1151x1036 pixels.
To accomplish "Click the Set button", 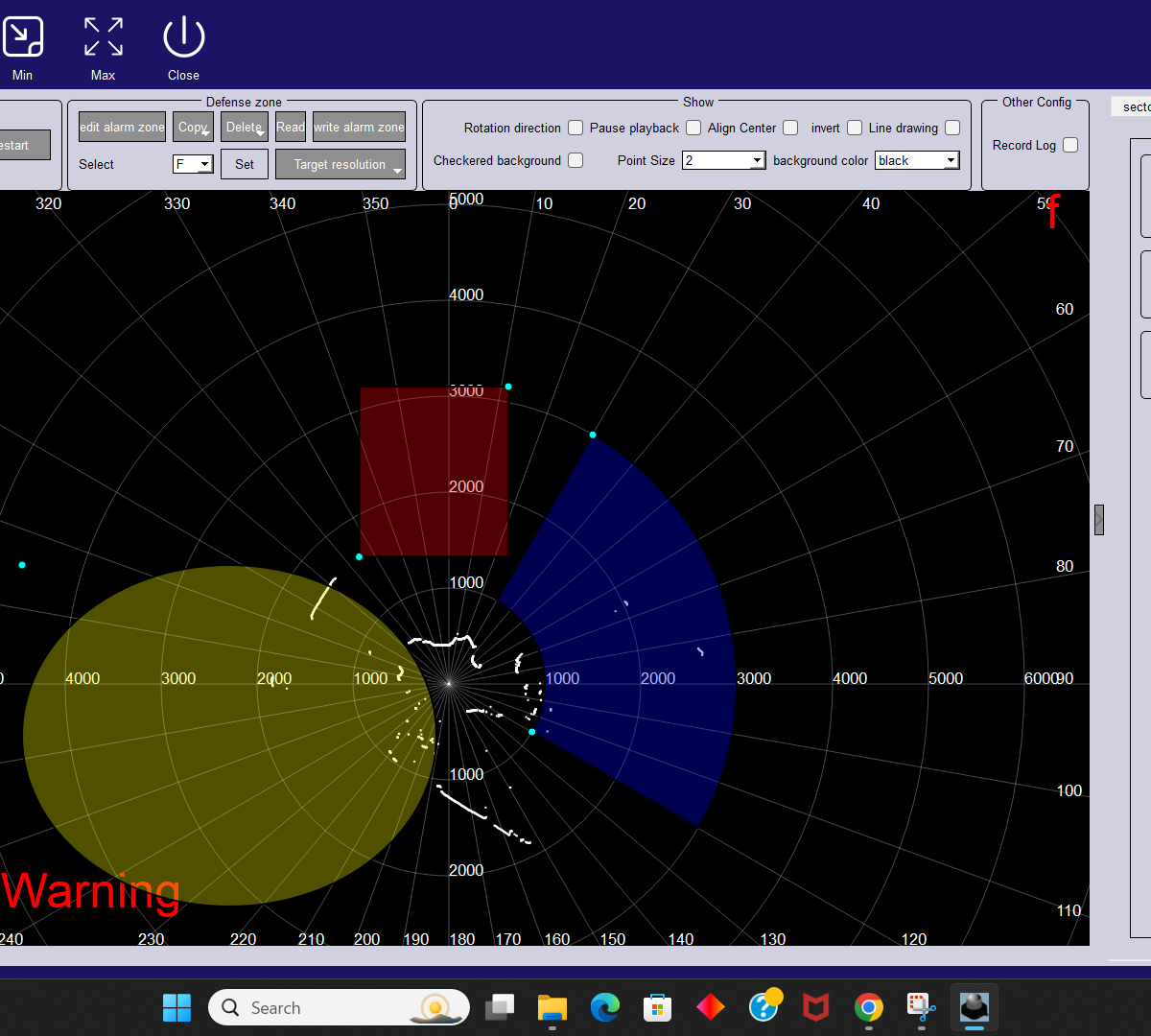I will point(245,164).
